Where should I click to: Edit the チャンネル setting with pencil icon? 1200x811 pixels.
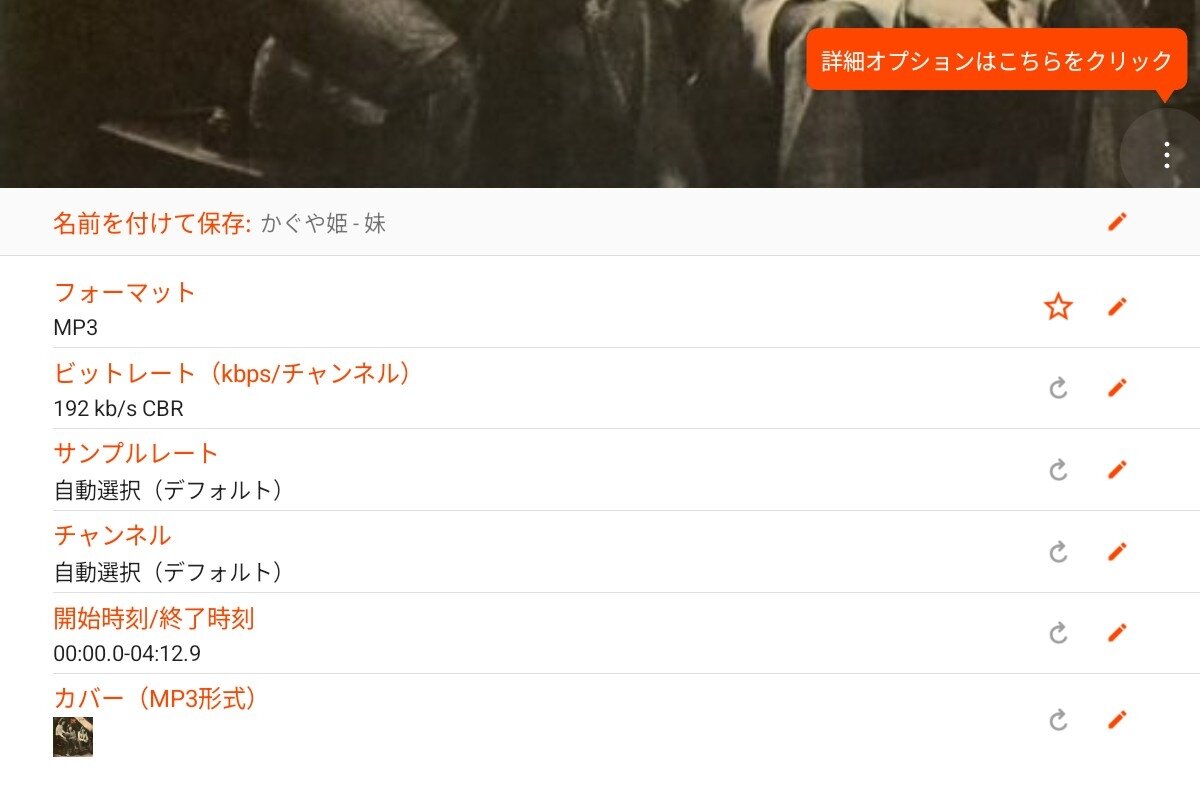point(1117,551)
